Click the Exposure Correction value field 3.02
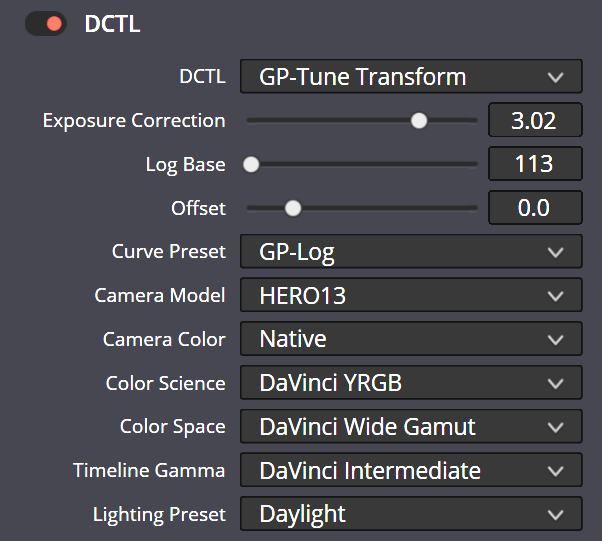The image size is (602, 541). pyautogui.click(x=534, y=121)
